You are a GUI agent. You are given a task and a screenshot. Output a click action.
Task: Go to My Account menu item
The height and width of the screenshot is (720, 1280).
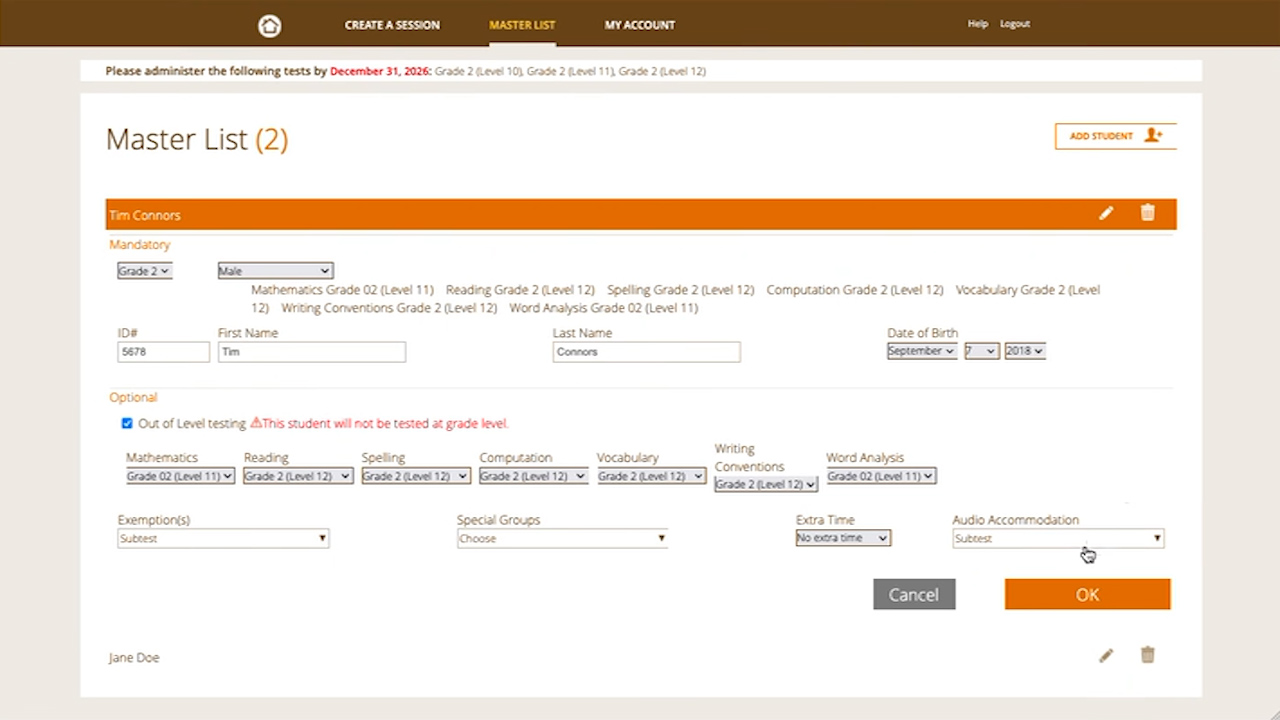pos(639,25)
